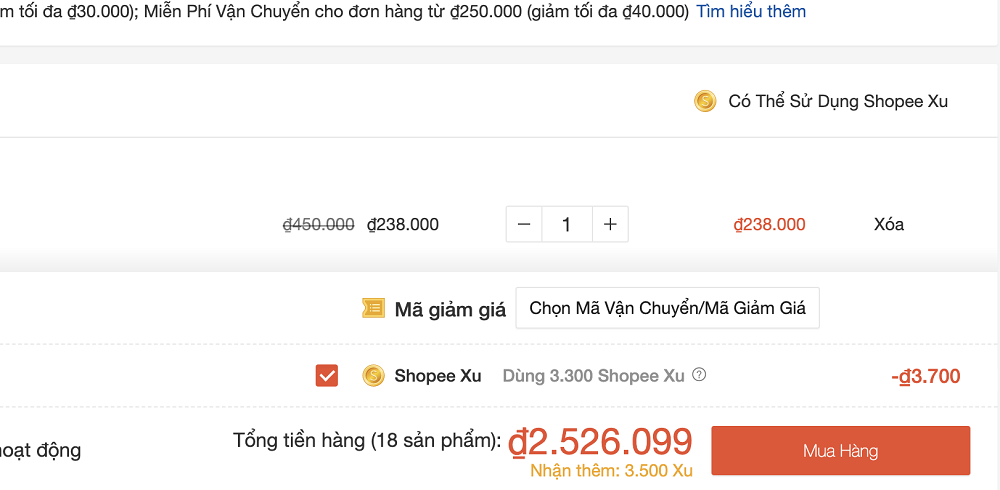
Task: Increase quantity with the plus button
Action: click(x=610, y=225)
